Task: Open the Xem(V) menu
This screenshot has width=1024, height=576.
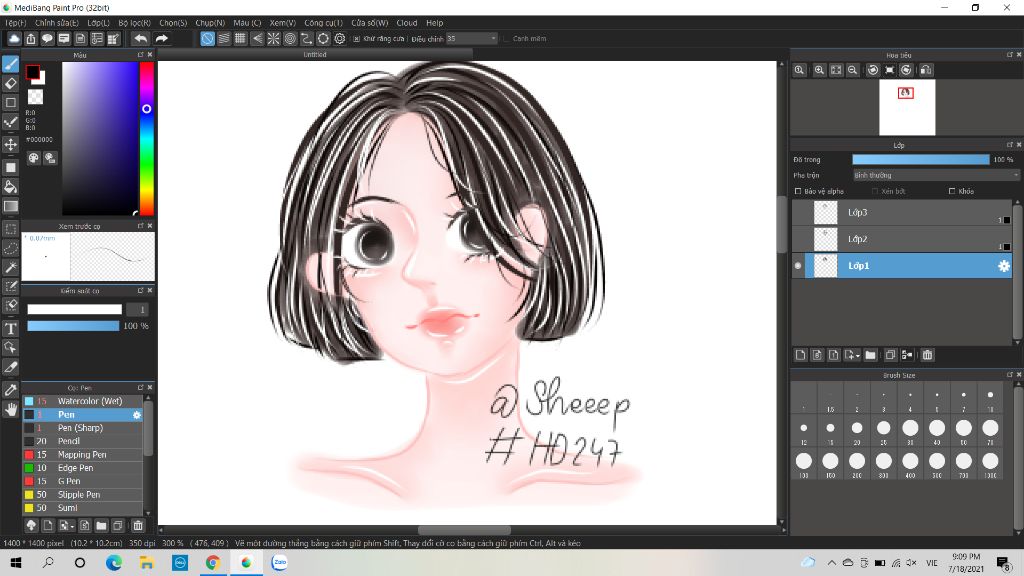Action: click(283, 23)
